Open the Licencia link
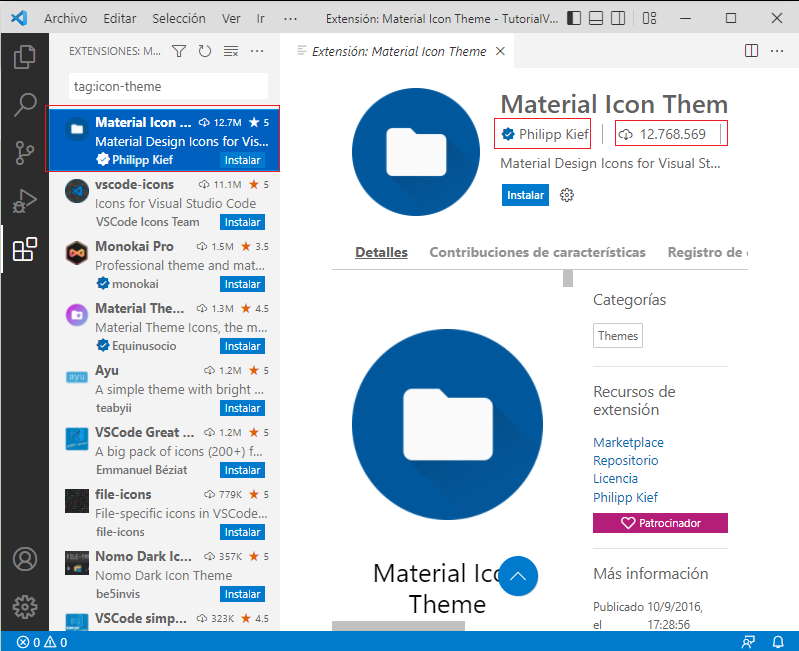 pos(615,479)
